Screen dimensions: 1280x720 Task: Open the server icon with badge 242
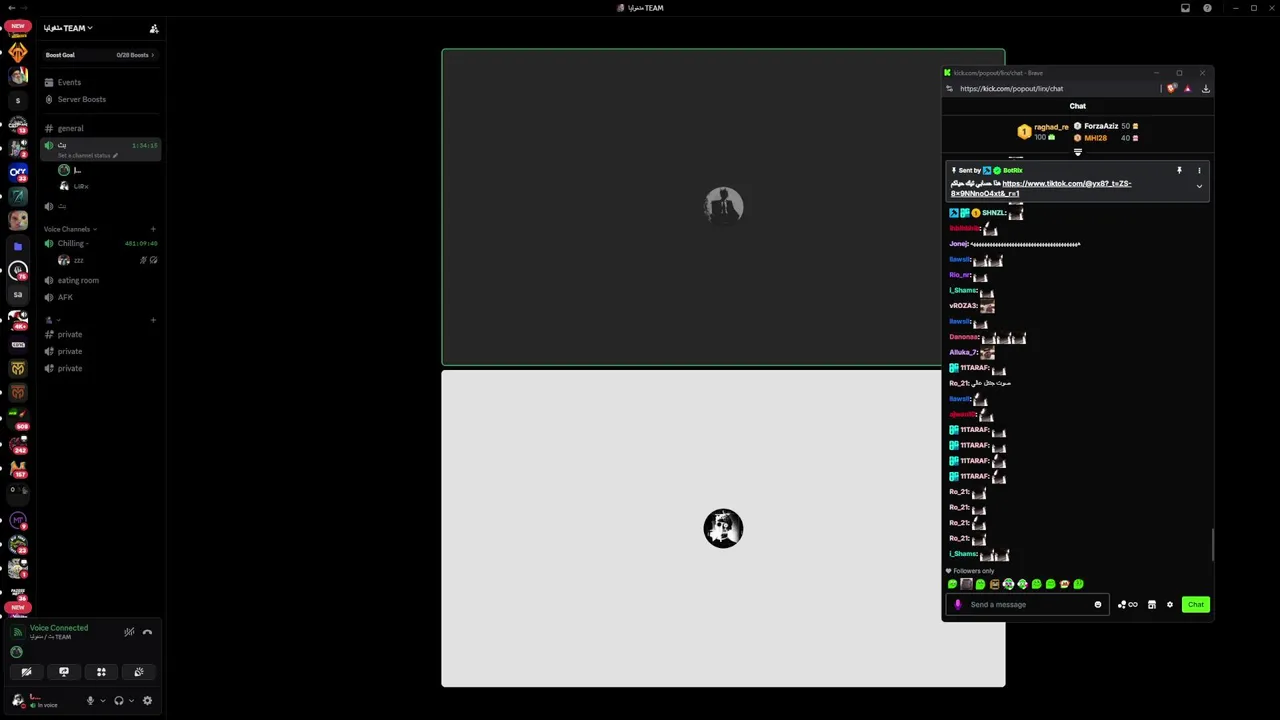[x=18, y=443]
